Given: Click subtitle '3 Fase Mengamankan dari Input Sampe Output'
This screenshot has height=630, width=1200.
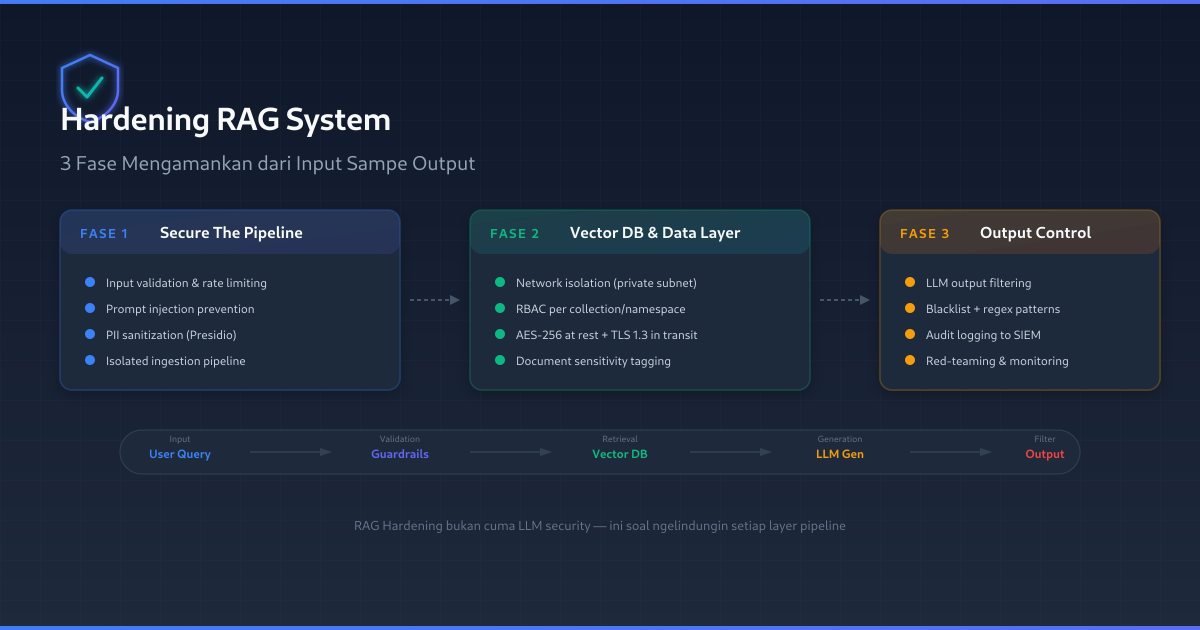Looking at the screenshot, I should 268,163.
